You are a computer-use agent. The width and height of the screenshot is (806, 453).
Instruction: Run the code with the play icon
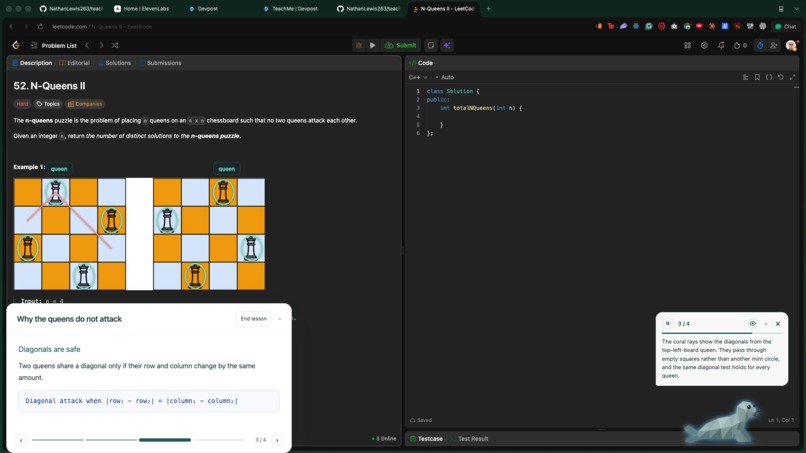[x=373, y=45]
